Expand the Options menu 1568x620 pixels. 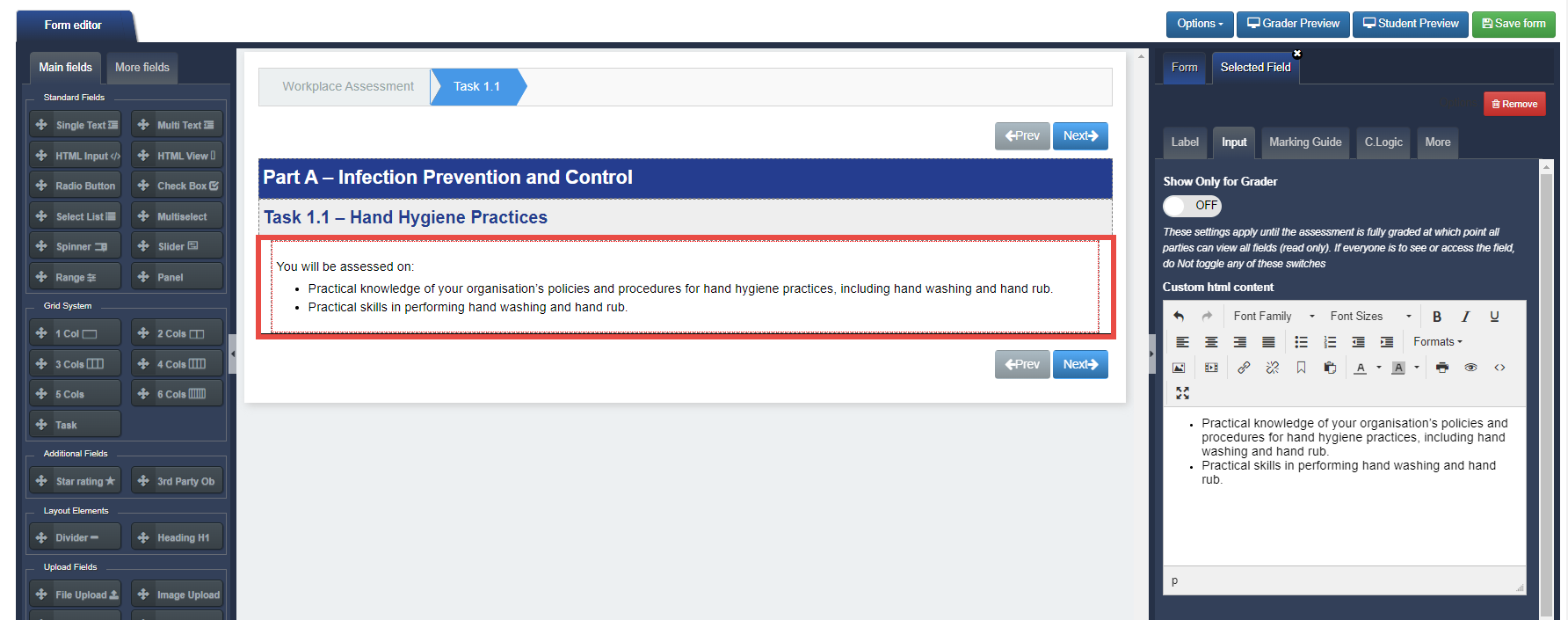[1200, 24]
